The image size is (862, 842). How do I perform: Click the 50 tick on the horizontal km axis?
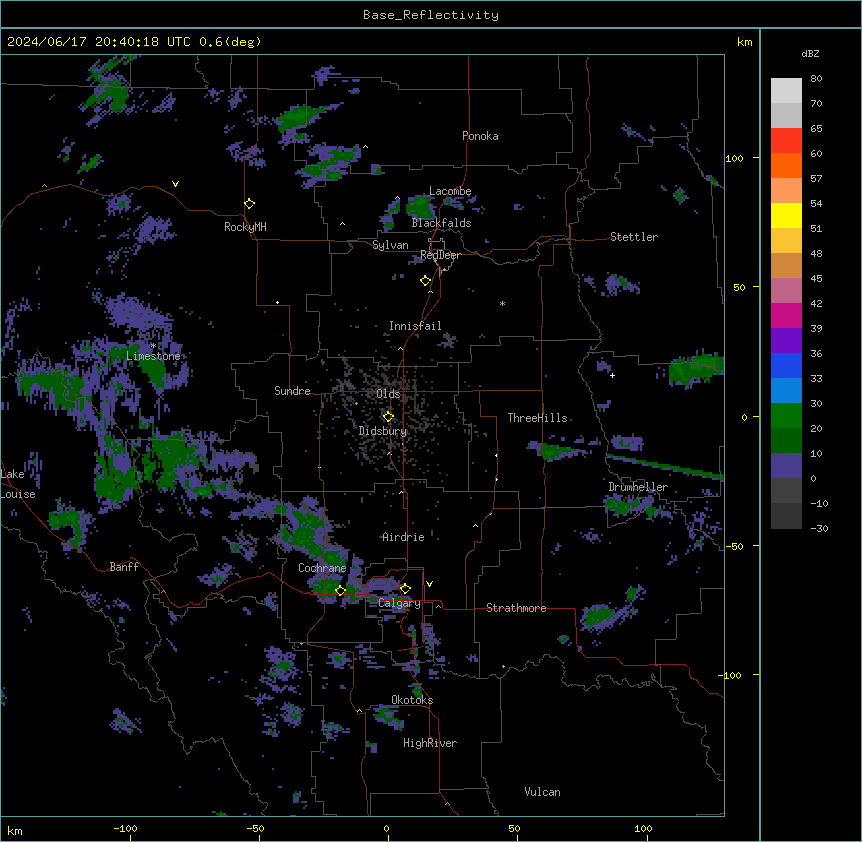(514, 828)
